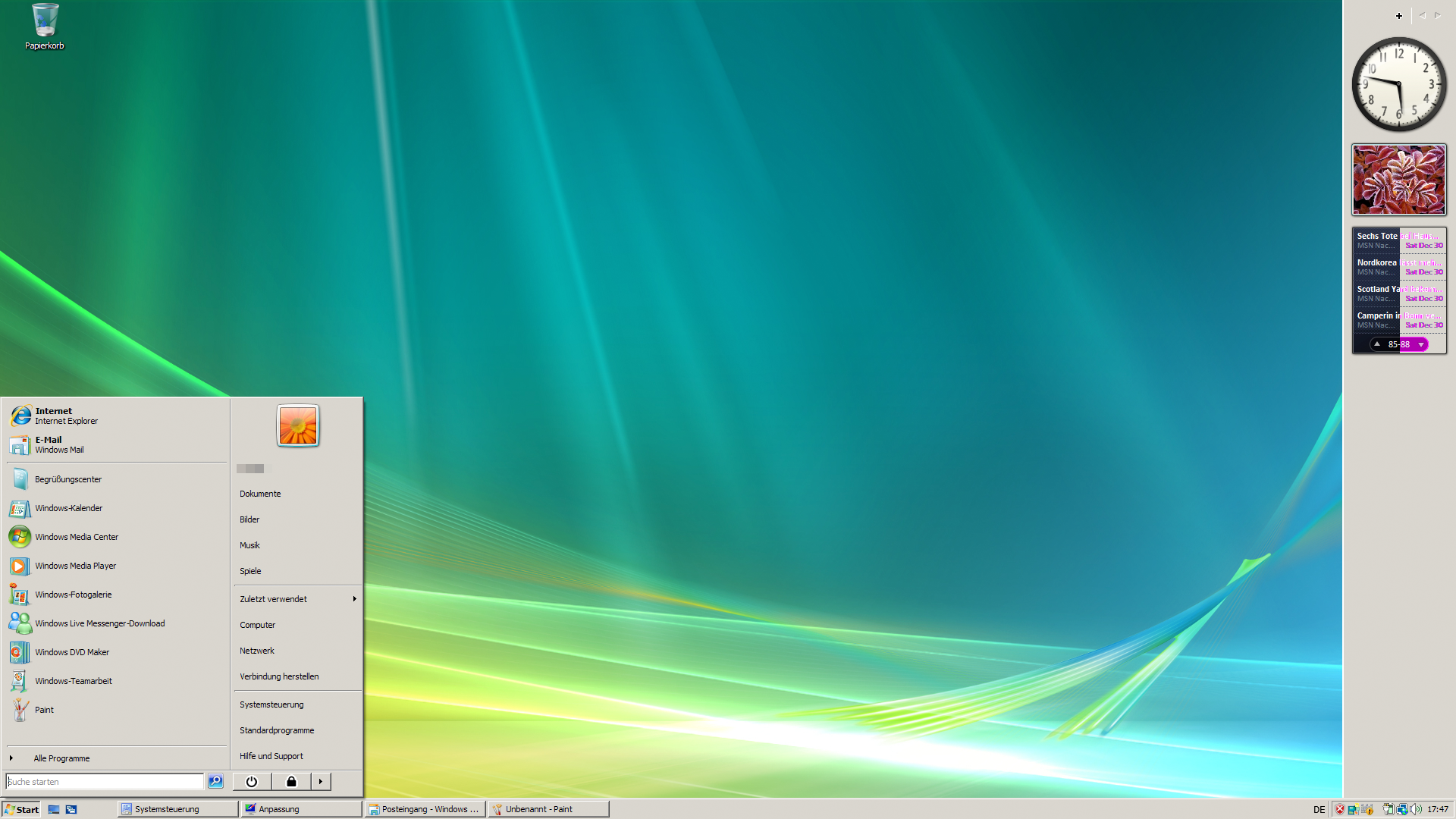Open Computer from the Start menu
The height and width of the screenshot is (819, 1456).
tap(298, 625)
